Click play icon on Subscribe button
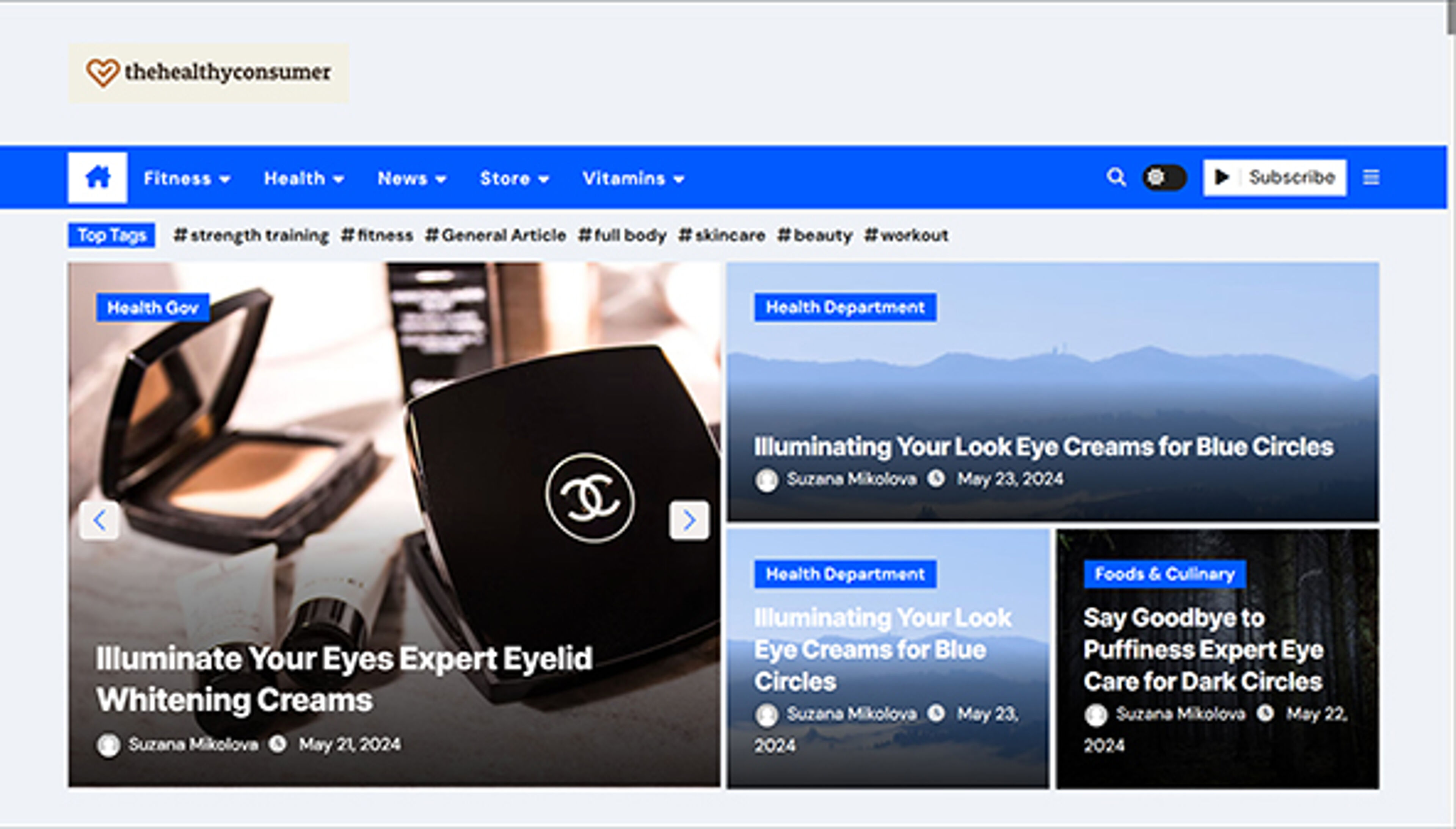Viewport: 1456px width, 829px height. tap(1222, 177)
